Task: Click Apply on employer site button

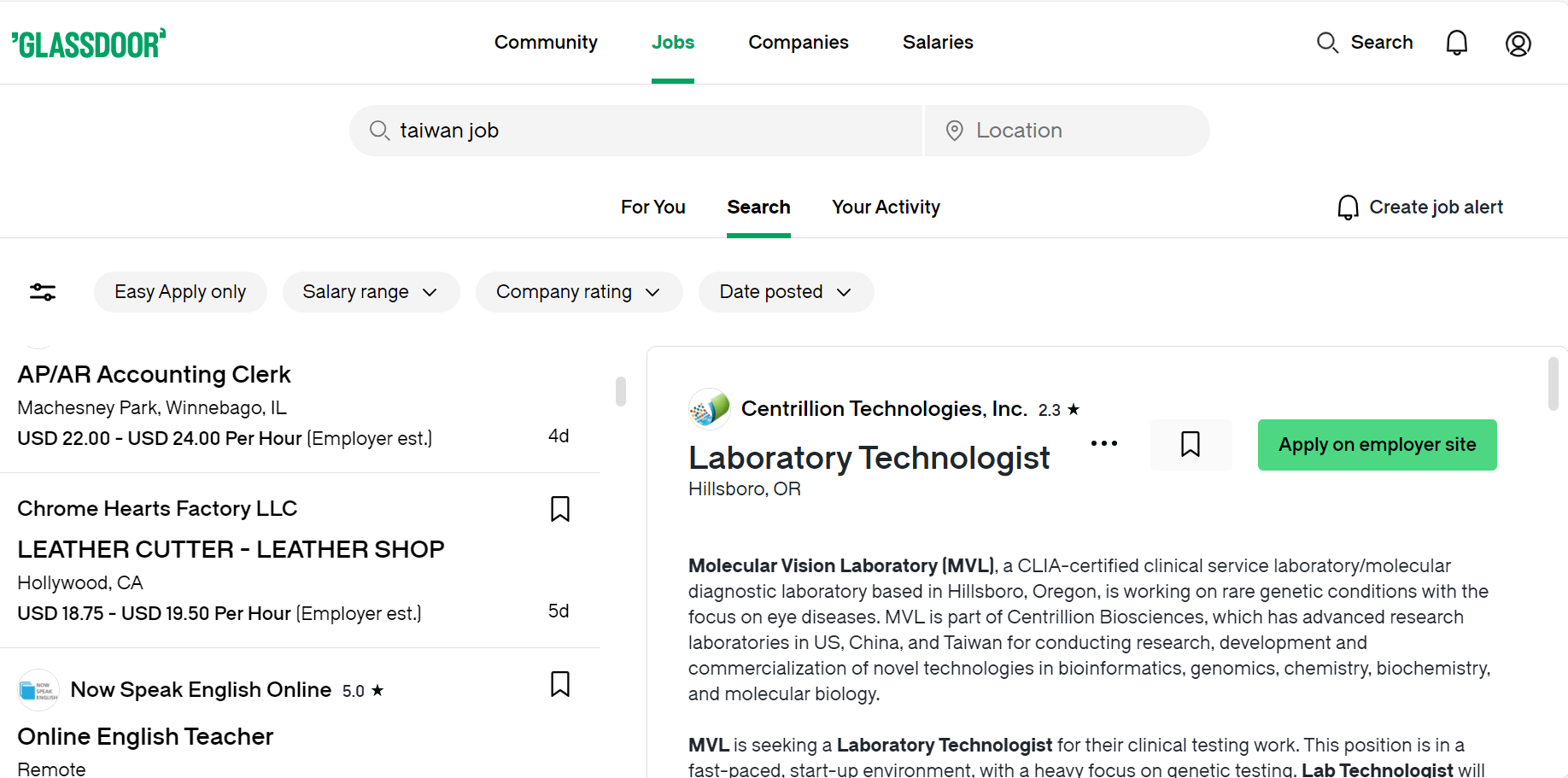Action: point(1376,445)
